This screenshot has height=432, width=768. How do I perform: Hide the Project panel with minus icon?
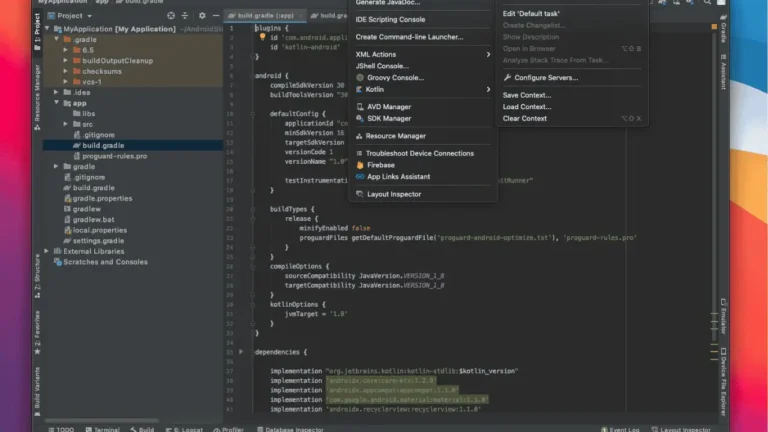click(216, 16)
